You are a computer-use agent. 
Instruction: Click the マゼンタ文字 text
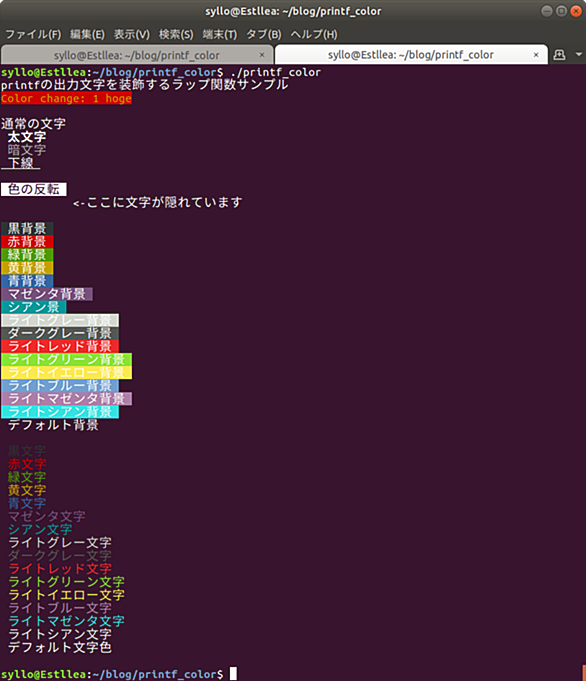(x=46, y=516)
